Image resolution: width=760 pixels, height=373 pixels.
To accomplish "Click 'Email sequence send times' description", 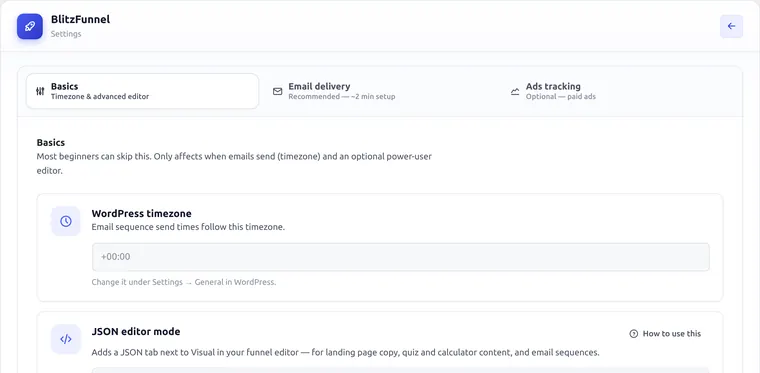I will (x=188, y=227).
